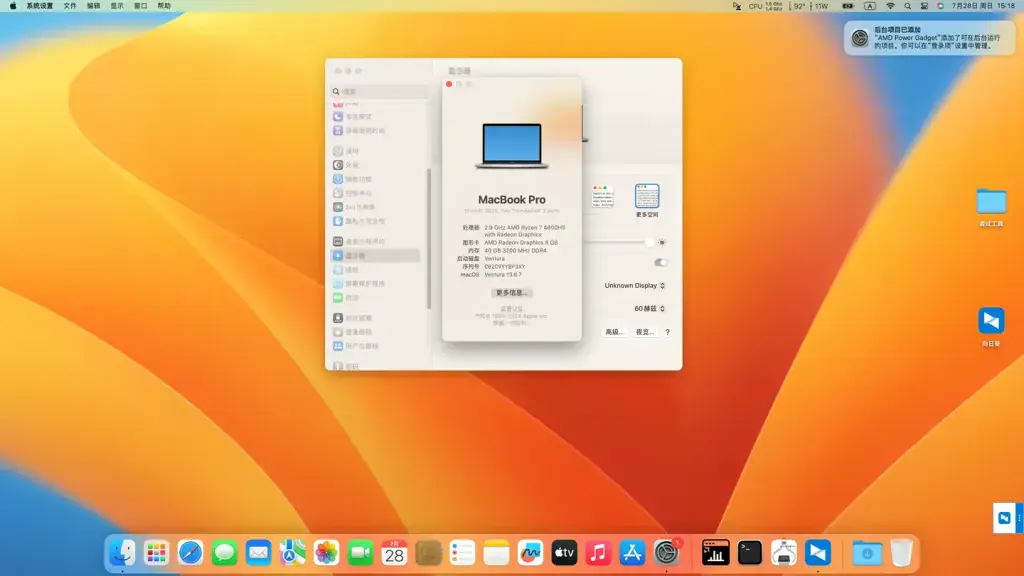The image size is (1024, 576).
Task: Open the 文件 menu
Action: click(70, 6)
